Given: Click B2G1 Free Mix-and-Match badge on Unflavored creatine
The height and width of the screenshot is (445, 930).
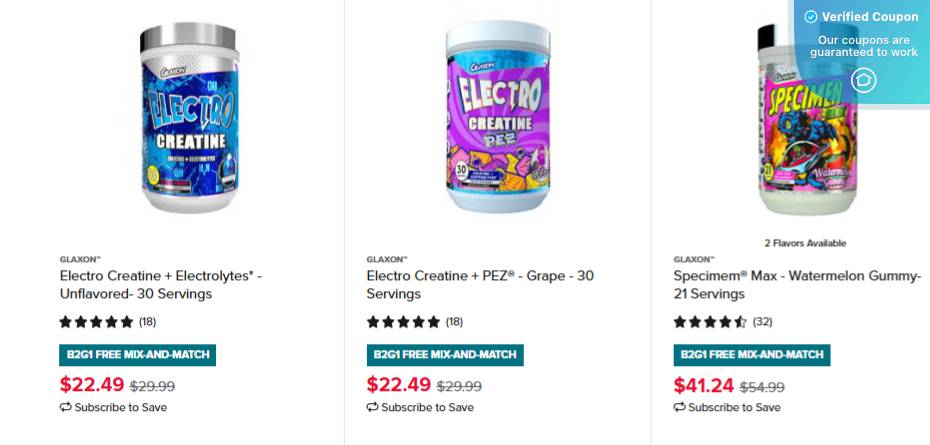Looking at the screenshot, I should [138, 355].
